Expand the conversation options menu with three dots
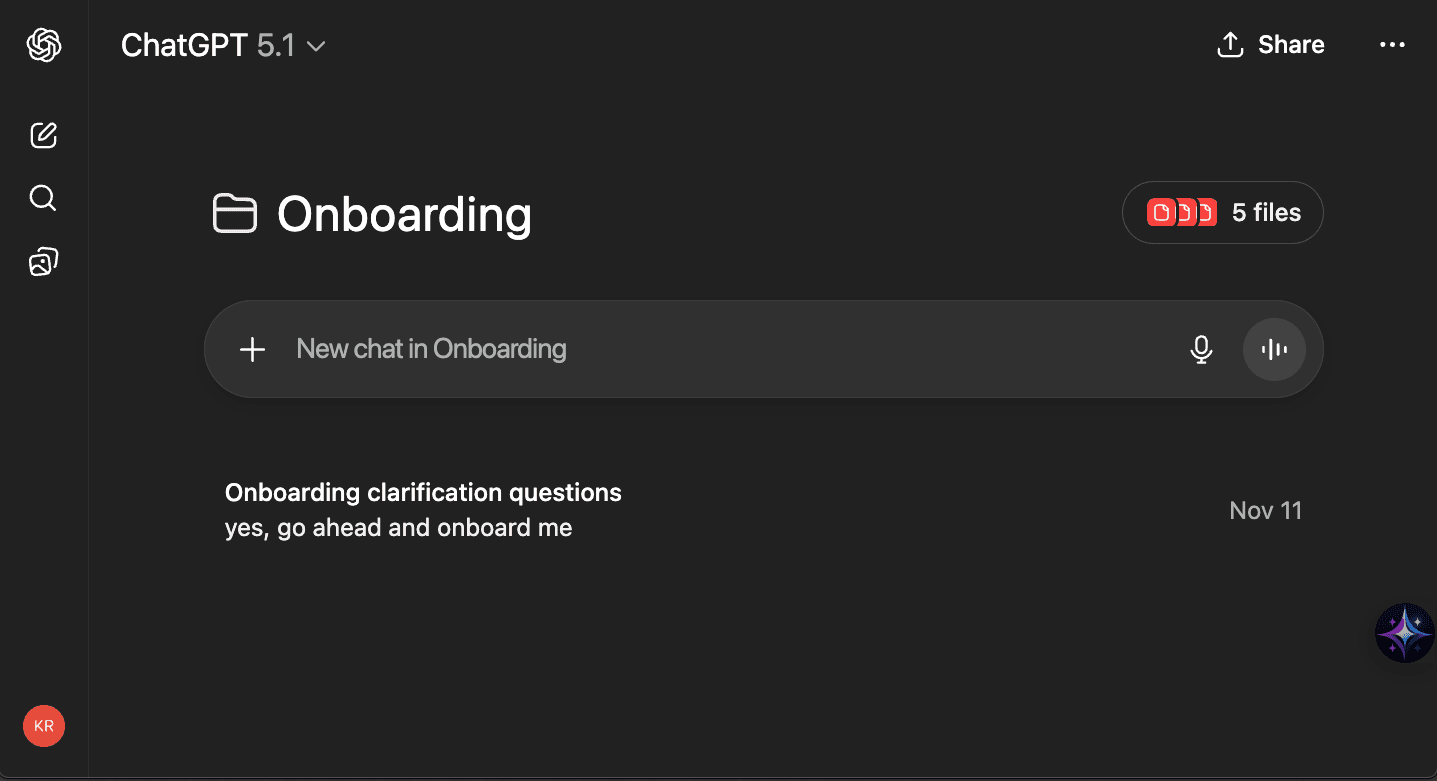Viewport: 1437px width, 781px height. pos(1393,44)
